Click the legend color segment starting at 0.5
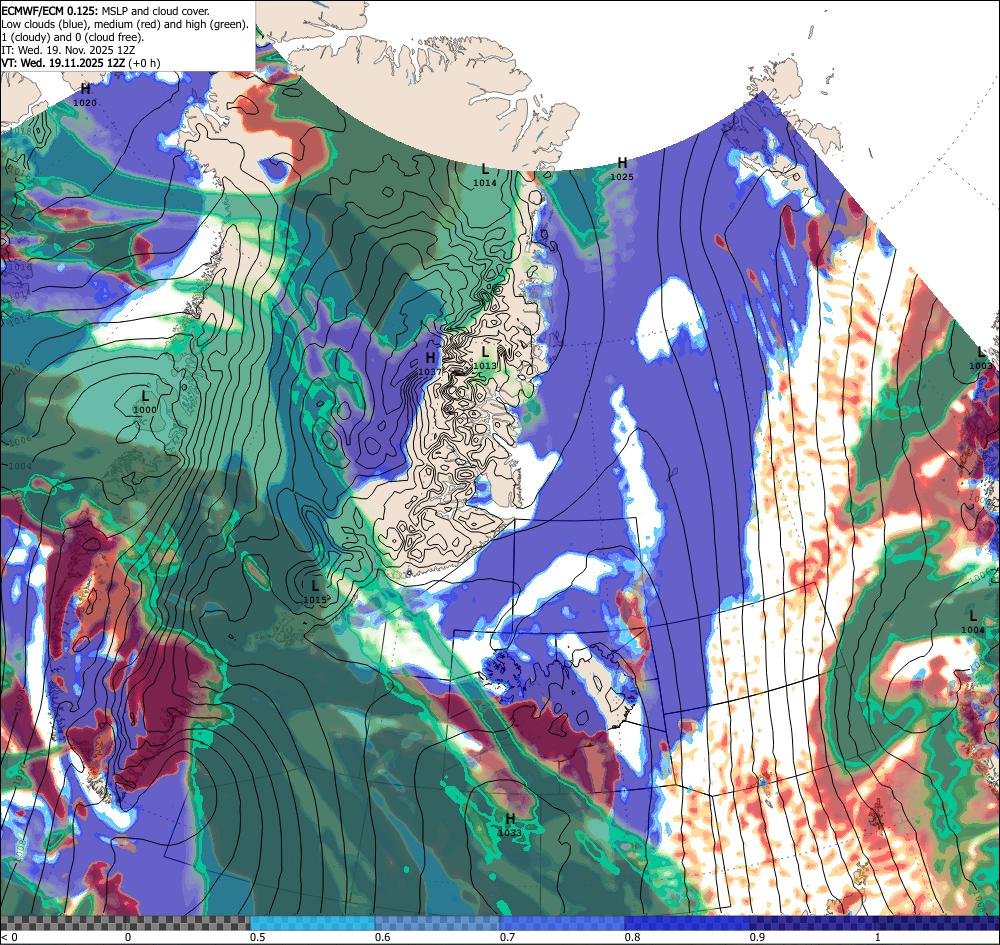 (x=312, y=923)
